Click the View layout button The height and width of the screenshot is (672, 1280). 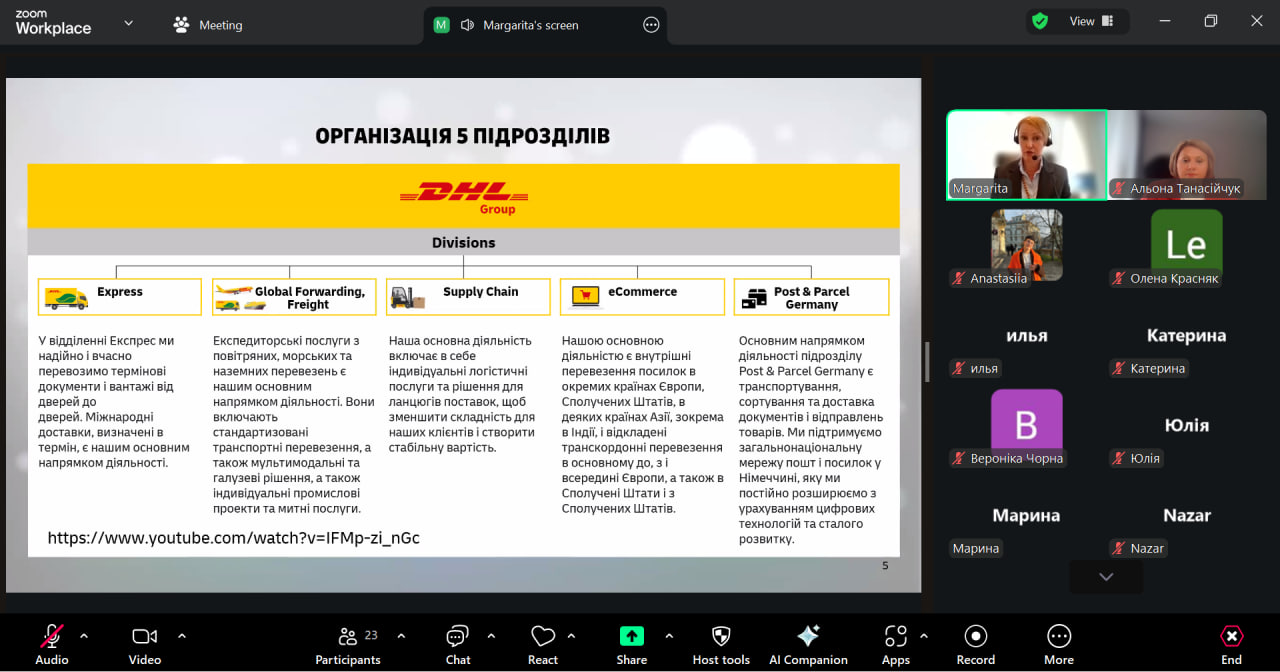coord(1091,21)
